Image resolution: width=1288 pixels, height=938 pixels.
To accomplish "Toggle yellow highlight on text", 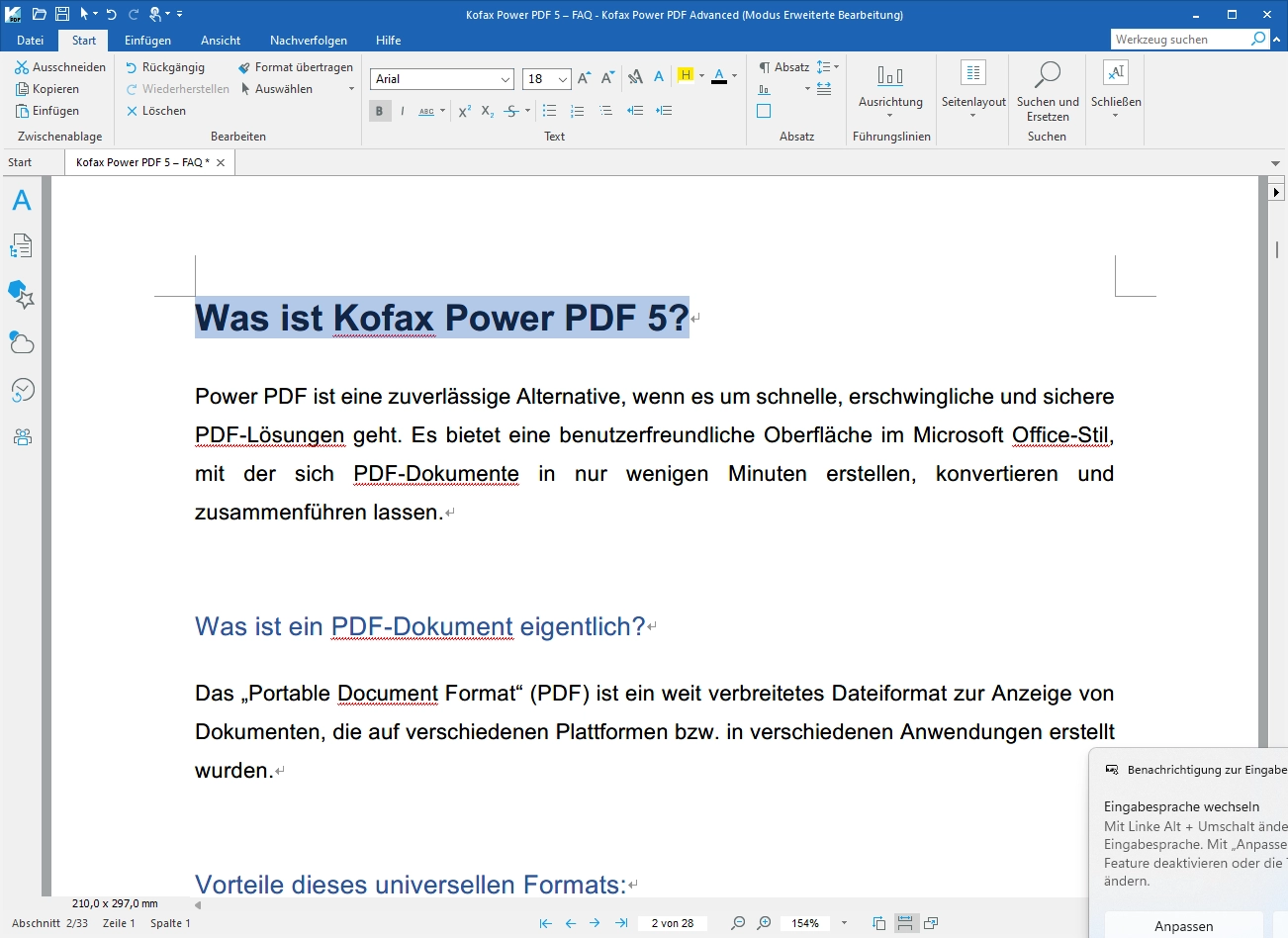I will coord(686,76).
